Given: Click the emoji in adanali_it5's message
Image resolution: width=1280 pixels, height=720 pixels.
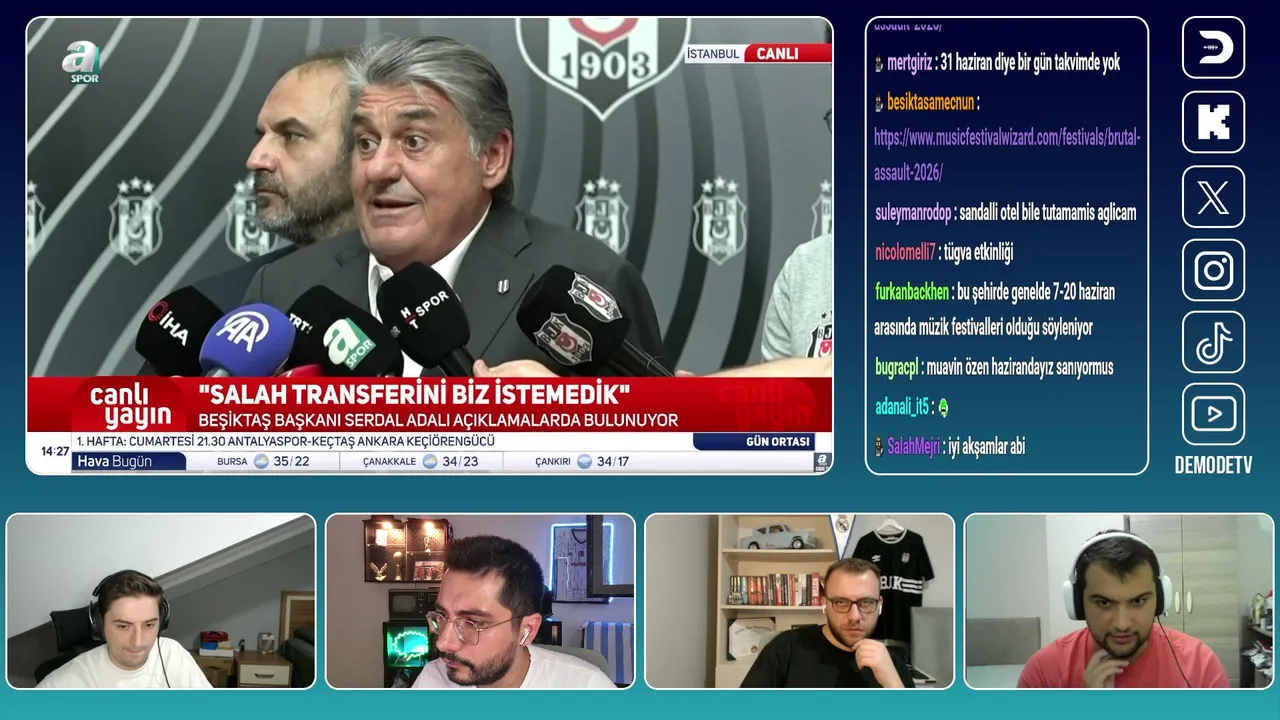Looking at the screenshot, I should 943,407.
